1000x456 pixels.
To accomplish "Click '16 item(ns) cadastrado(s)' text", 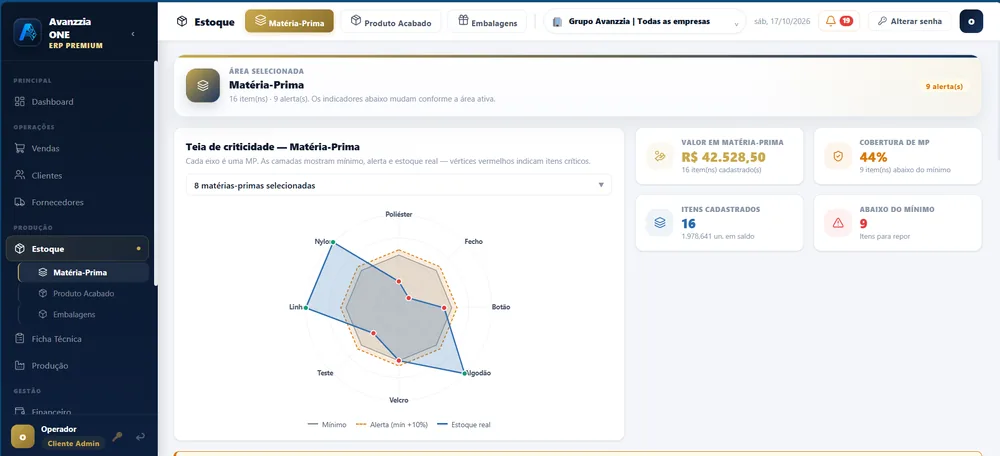I will pyautogui.click(x=721, y=170).
